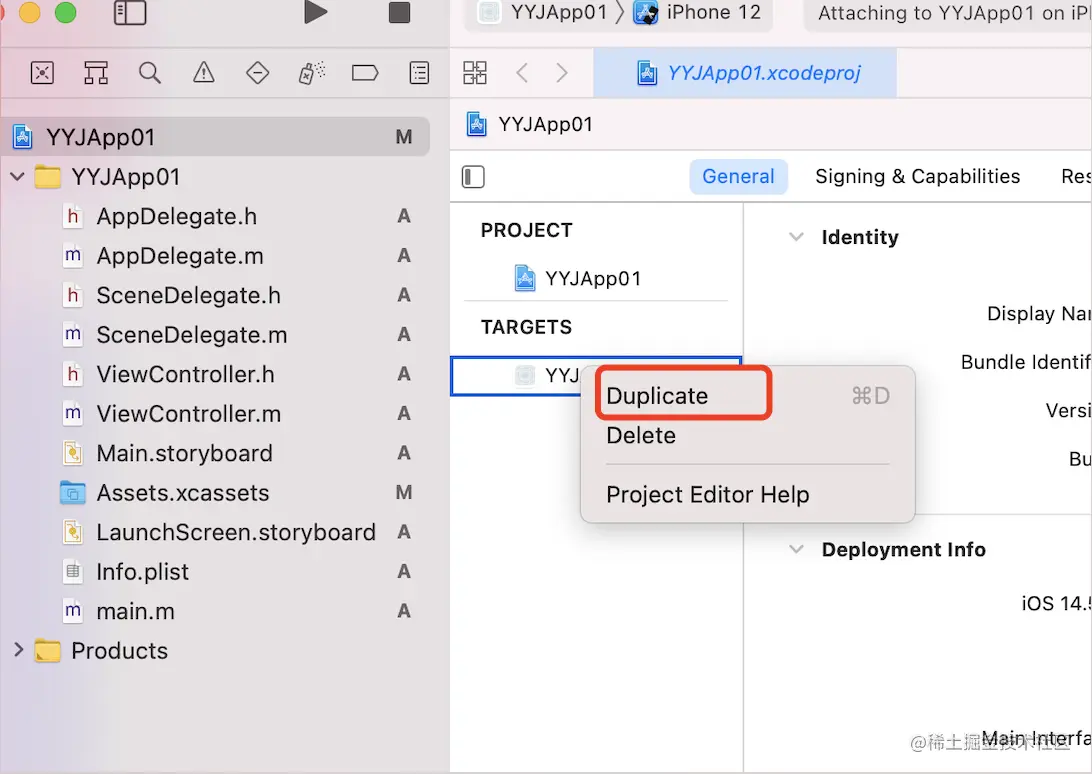1092x774 pixels.
Task: Select the YYJApp01.xcodeproj editor tab
Action: point(745,72)
